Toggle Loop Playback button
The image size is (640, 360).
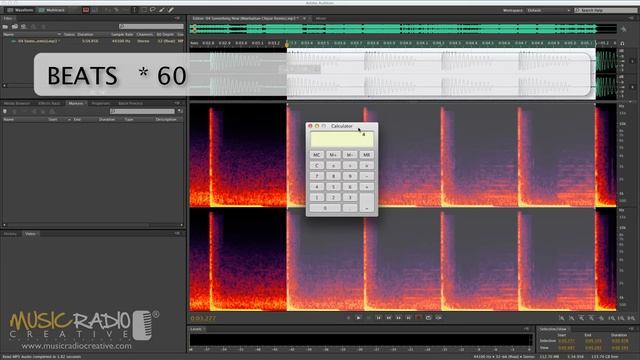click(429, 318)
